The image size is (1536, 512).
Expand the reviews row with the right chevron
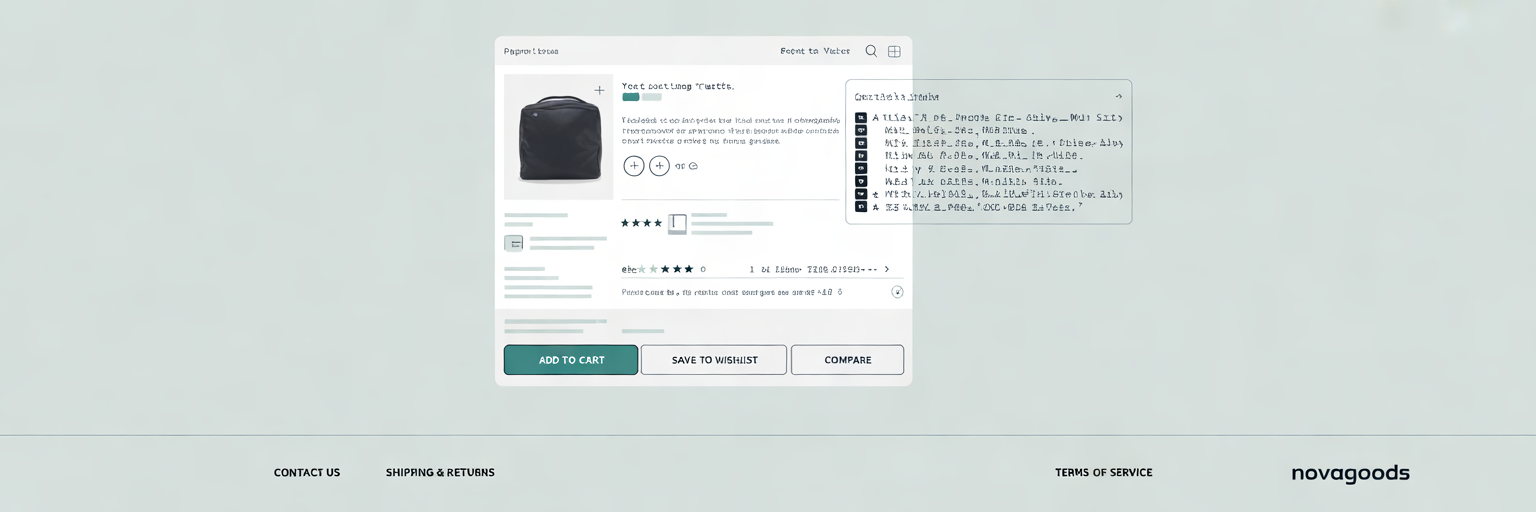point(887,269)
